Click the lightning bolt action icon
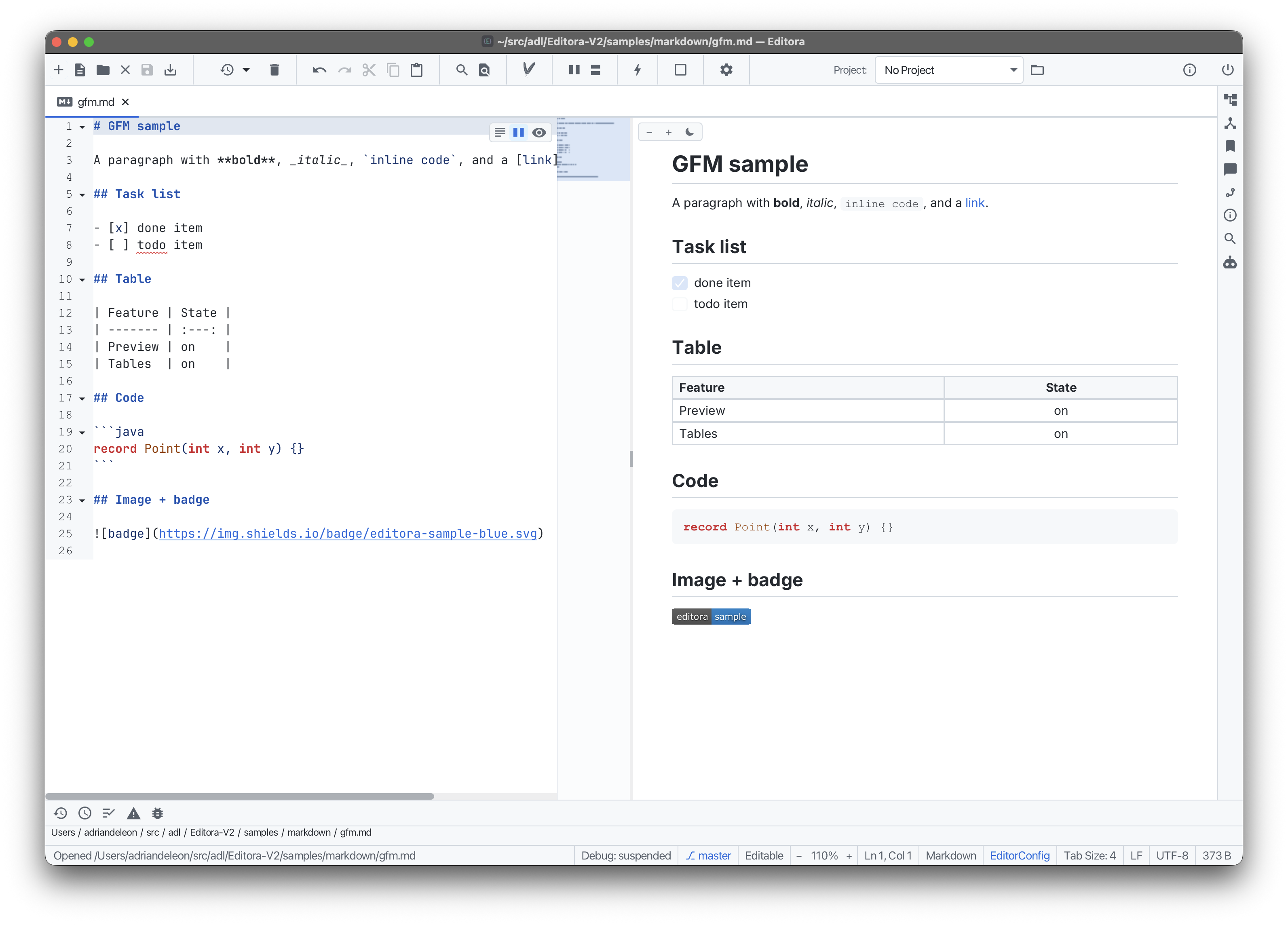 [x=638, y=70]
